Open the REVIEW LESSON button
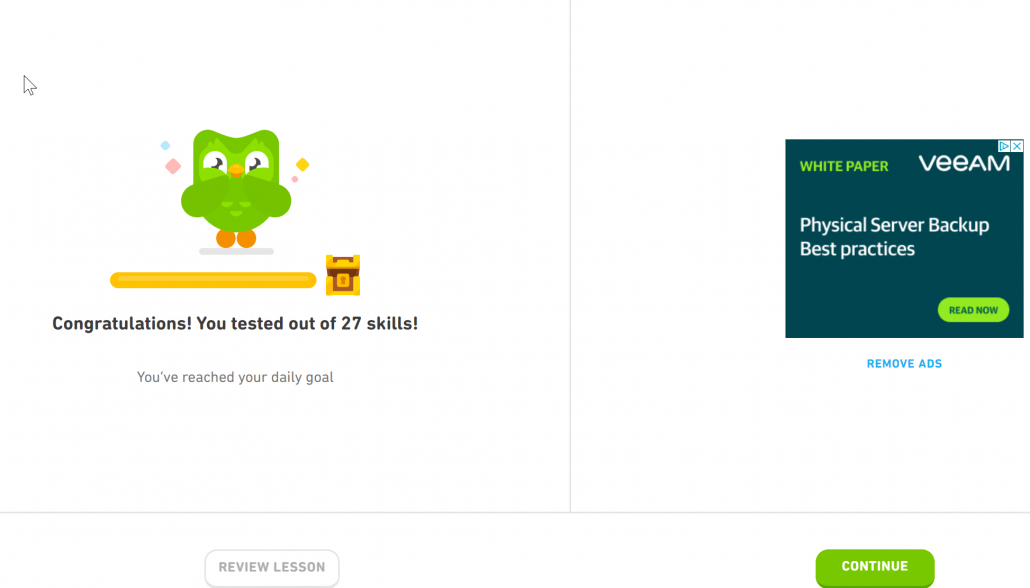 [272, 568]
